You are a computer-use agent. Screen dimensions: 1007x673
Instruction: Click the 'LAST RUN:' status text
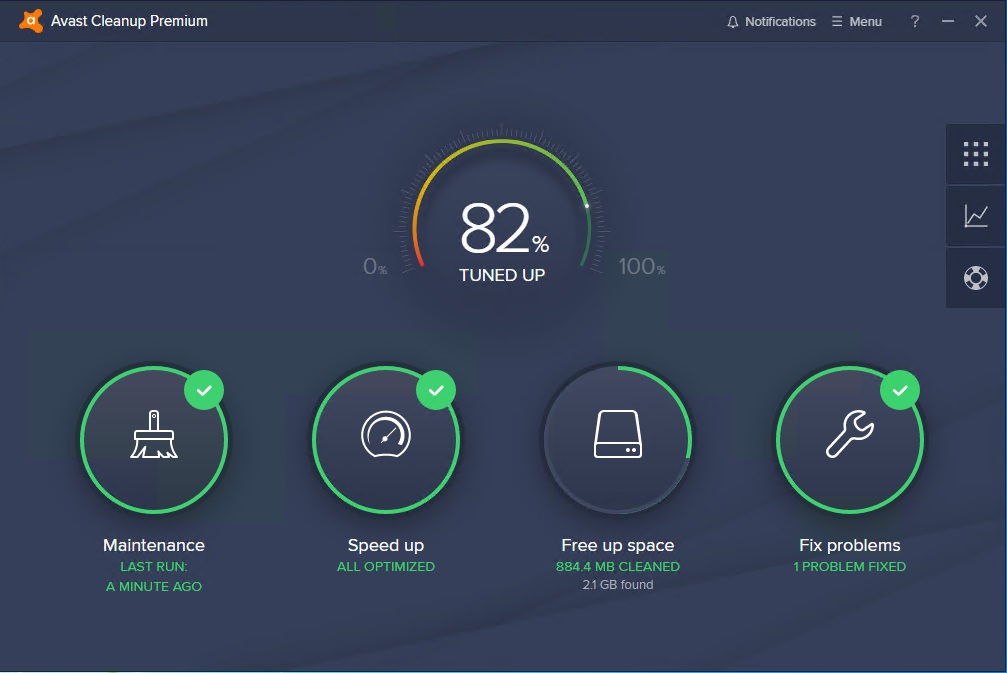click(x=153, y=566)
